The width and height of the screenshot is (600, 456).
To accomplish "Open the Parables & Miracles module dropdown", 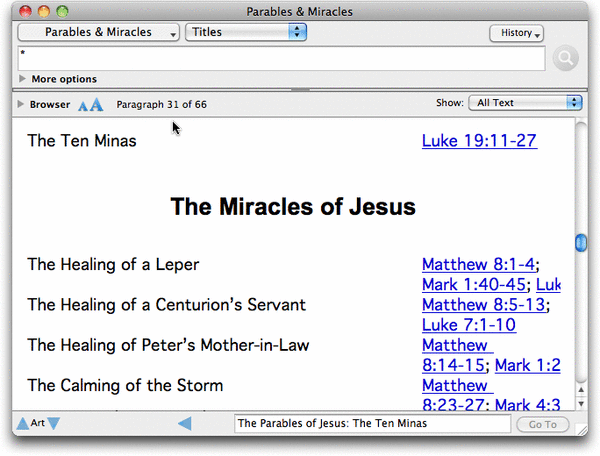I will coord(99,33).
